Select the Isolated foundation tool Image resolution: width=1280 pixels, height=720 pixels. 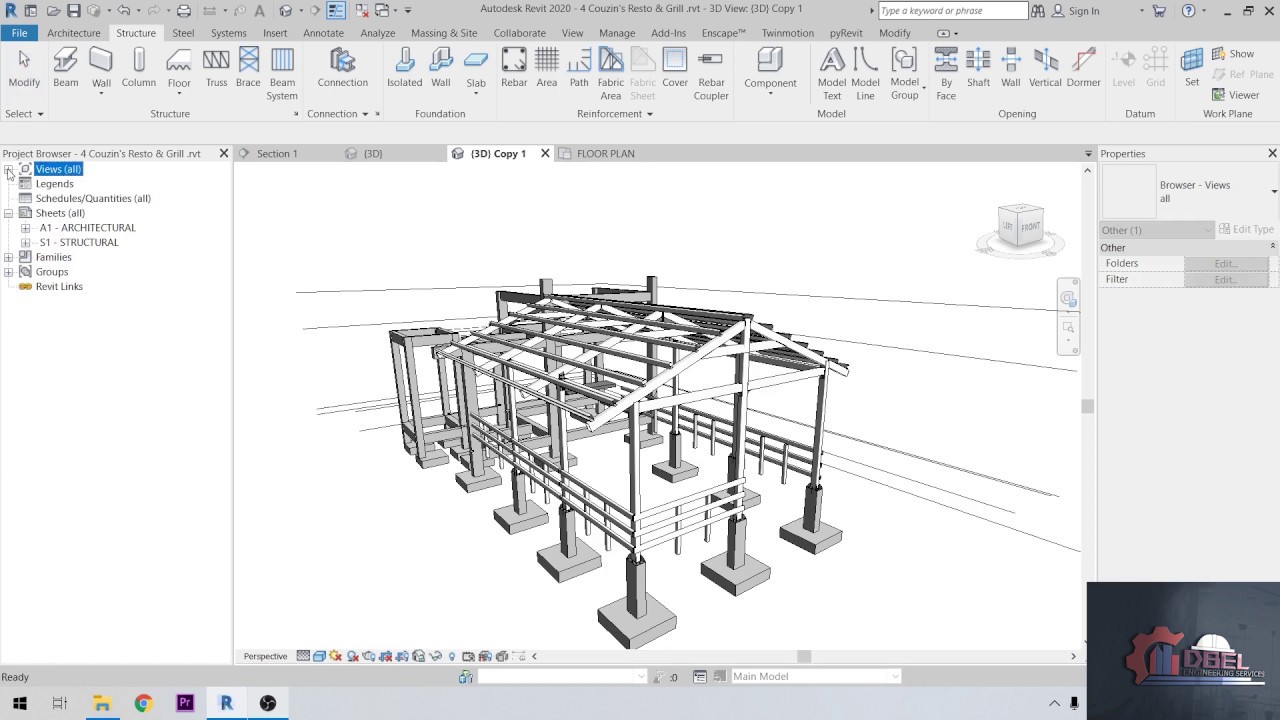click(405, 68)
